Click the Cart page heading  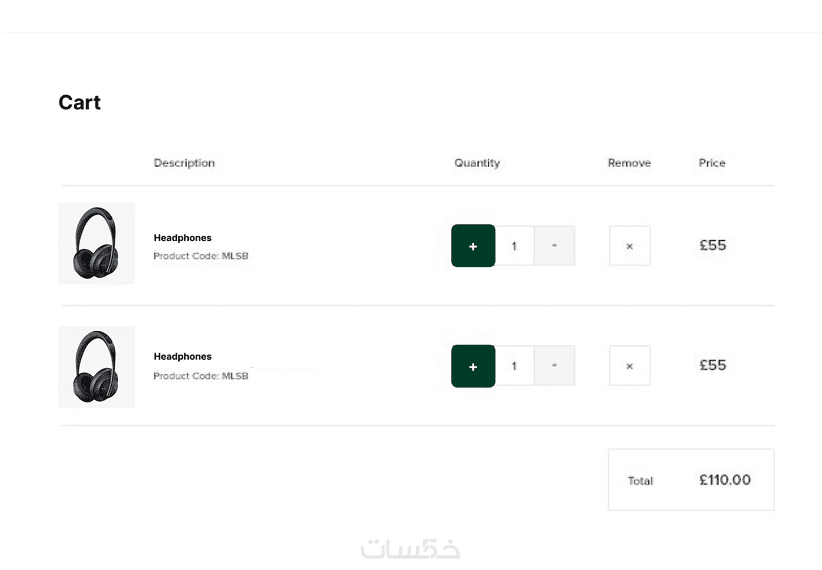pos(80,103)
